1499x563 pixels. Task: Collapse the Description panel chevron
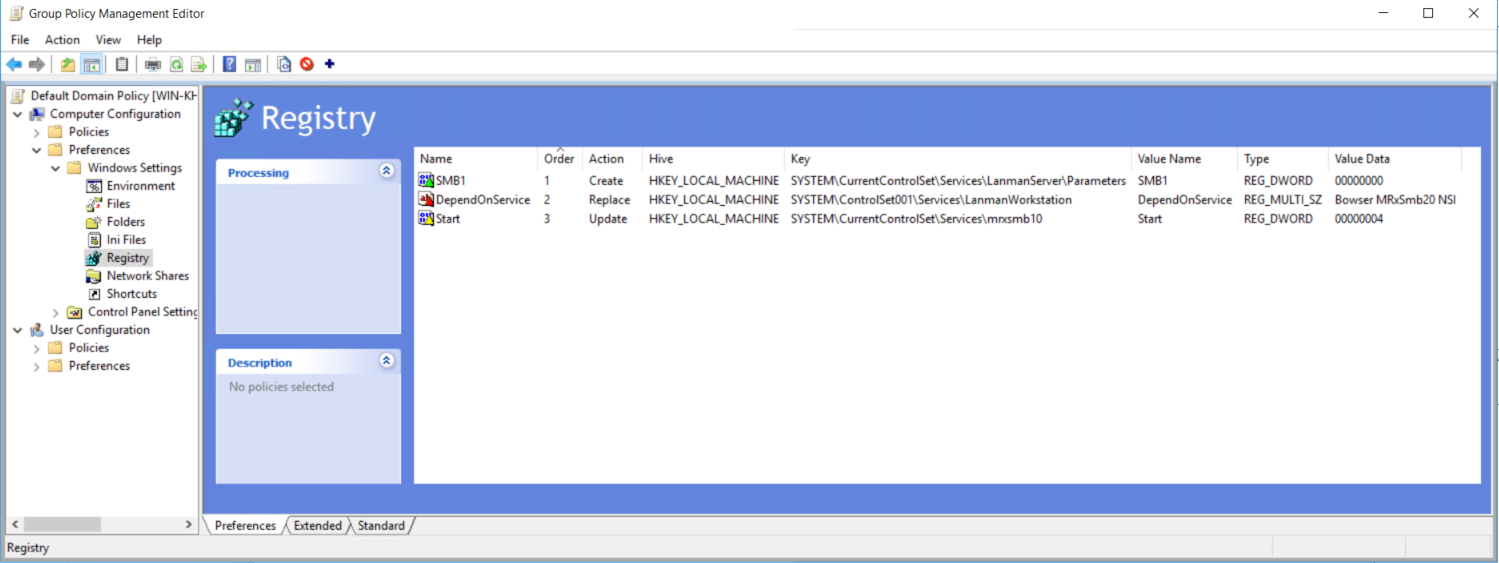(387, 361)
